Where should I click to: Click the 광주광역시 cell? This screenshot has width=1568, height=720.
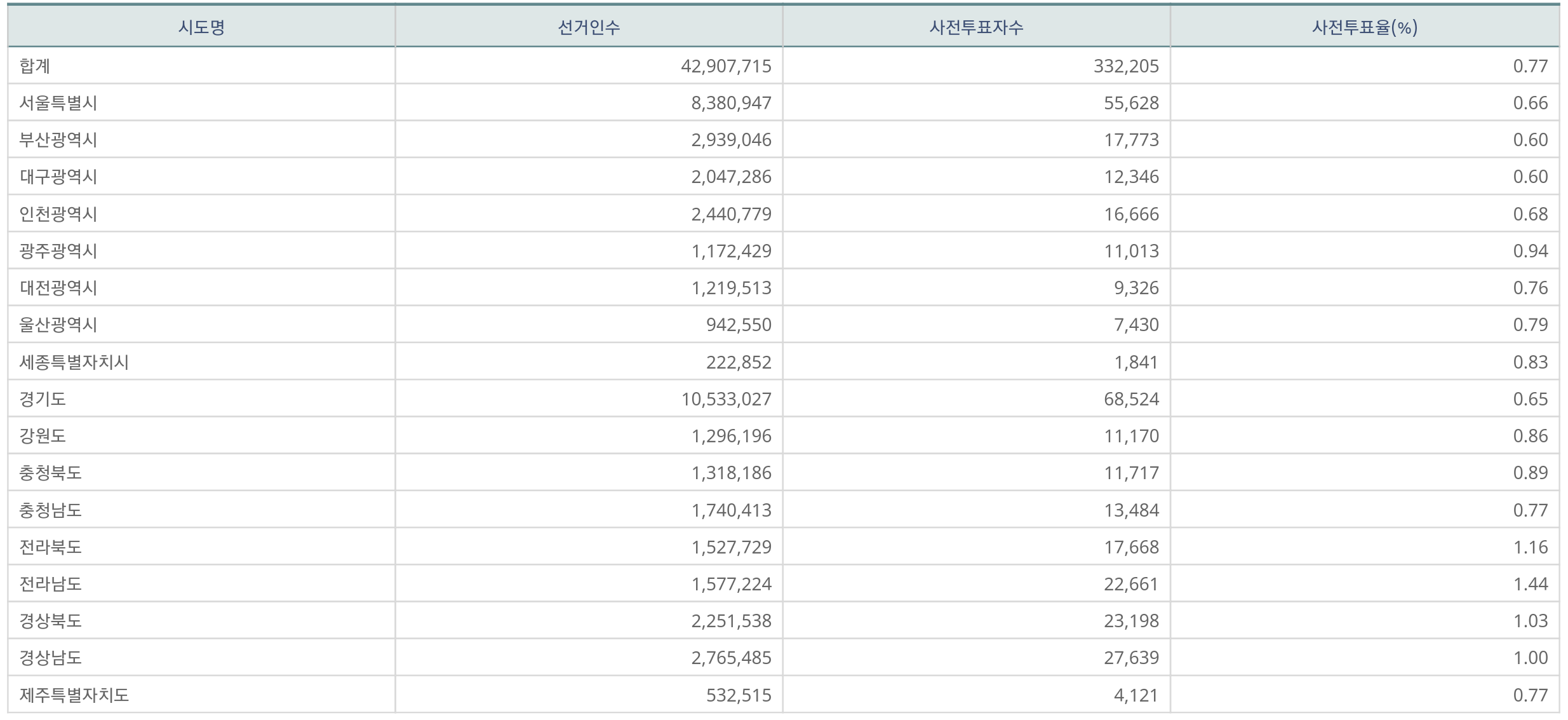58,251
